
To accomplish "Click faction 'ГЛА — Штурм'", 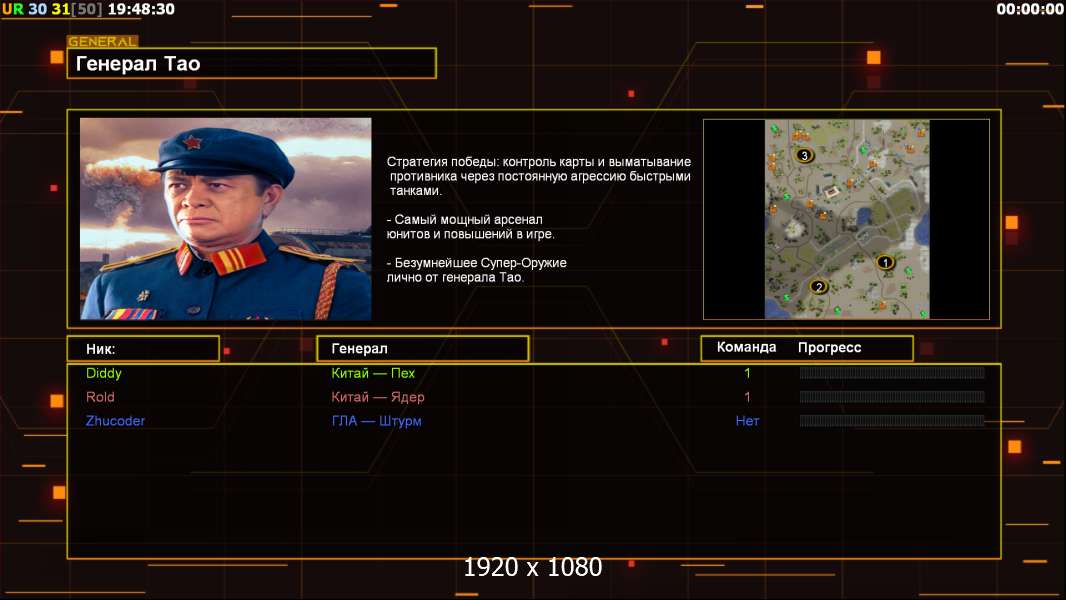I will click(376, 421).
